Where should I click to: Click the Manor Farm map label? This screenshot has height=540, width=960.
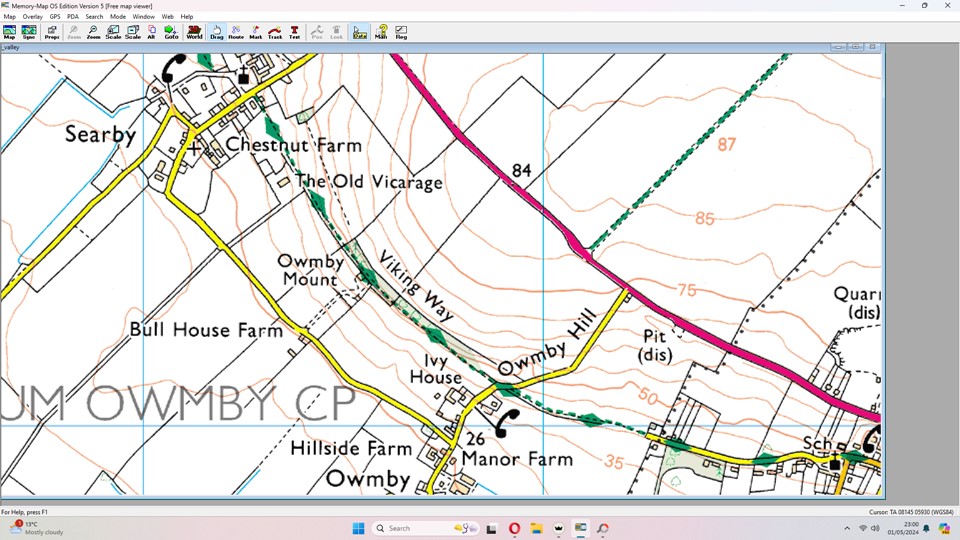click(x=517, y=459)
